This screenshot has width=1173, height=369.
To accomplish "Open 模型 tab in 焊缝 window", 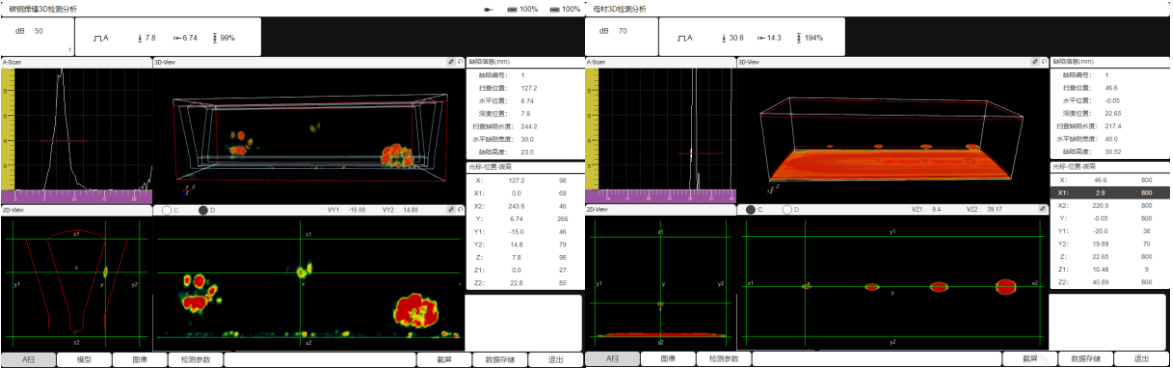I will click(x=85, y=359).
